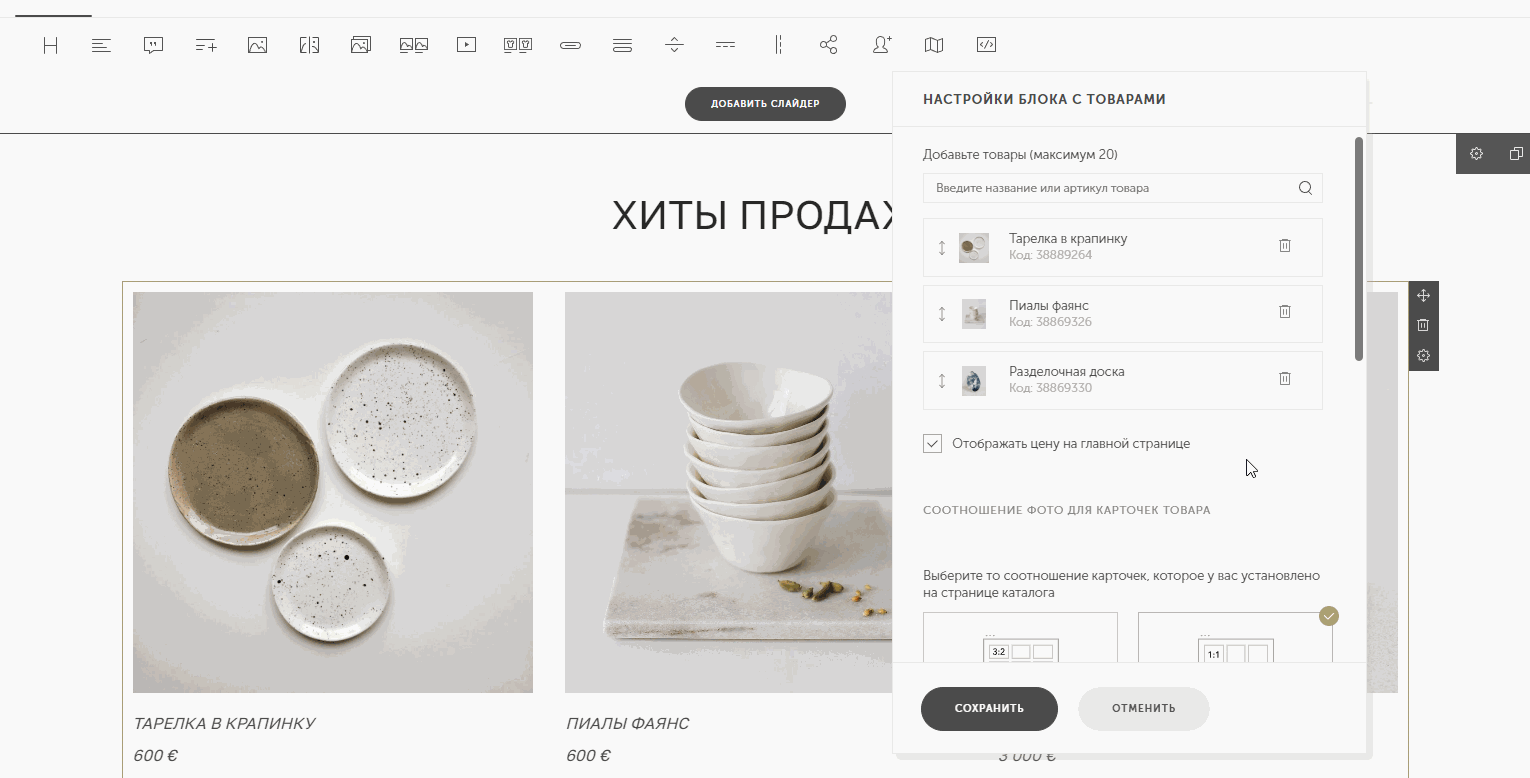Insert a quote block with speech-bubble icon
Screen dimensions: 1530x778
click(153, 45)
